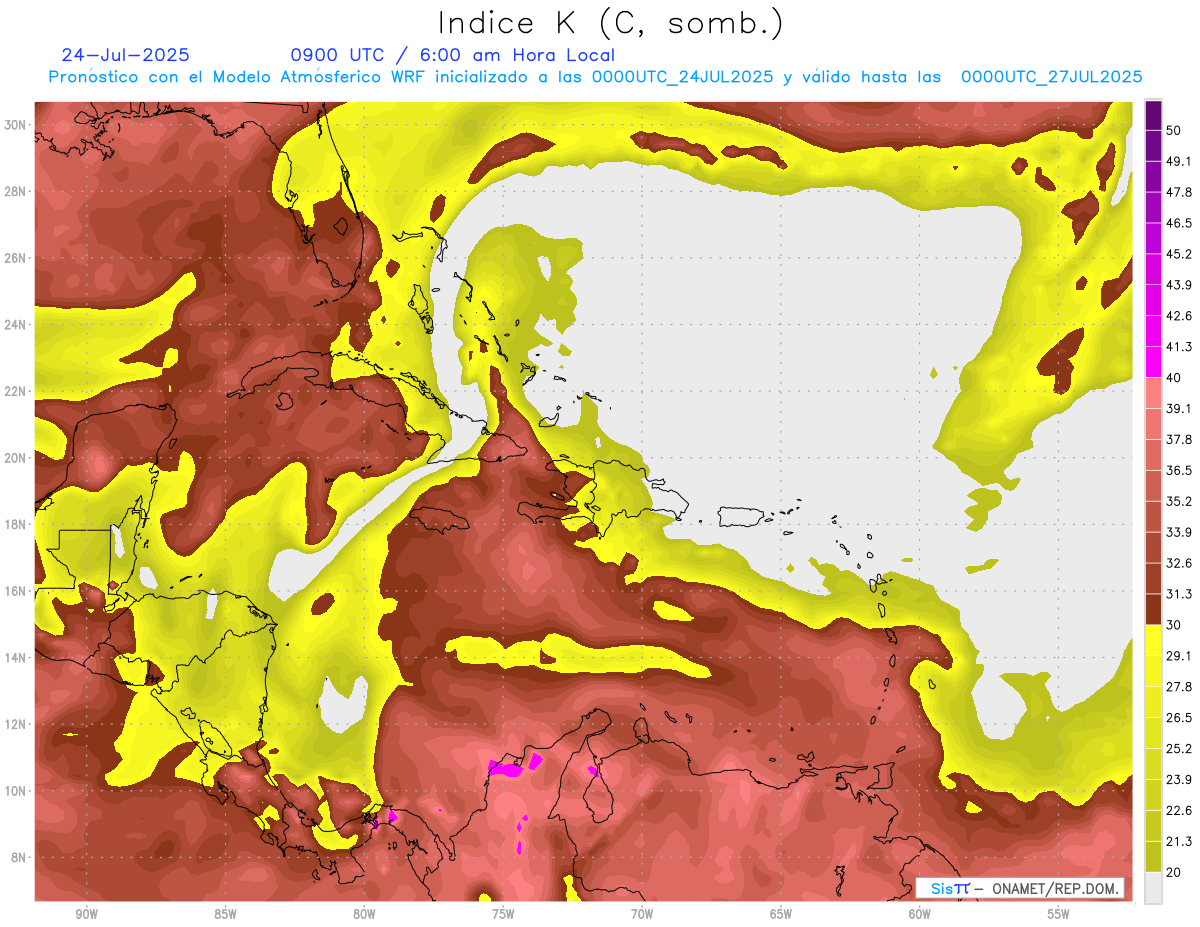Viewport: 1200px width, 927px height.
Task: Click the init time "0000UTC_24JUL2025"
Action: 682,77
